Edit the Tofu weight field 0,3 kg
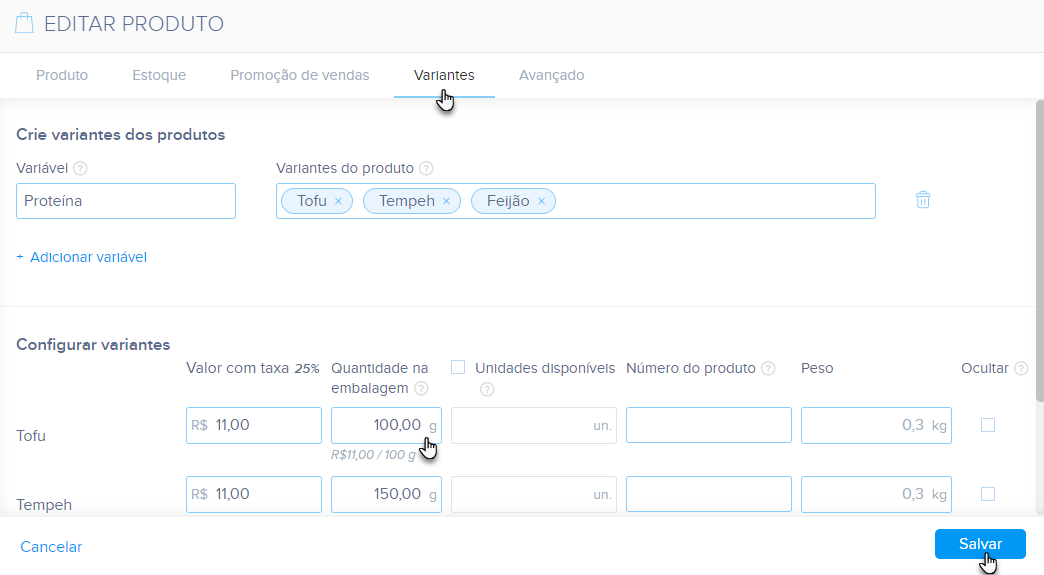The image size is (1044, 575). click(x=876, y=425)
